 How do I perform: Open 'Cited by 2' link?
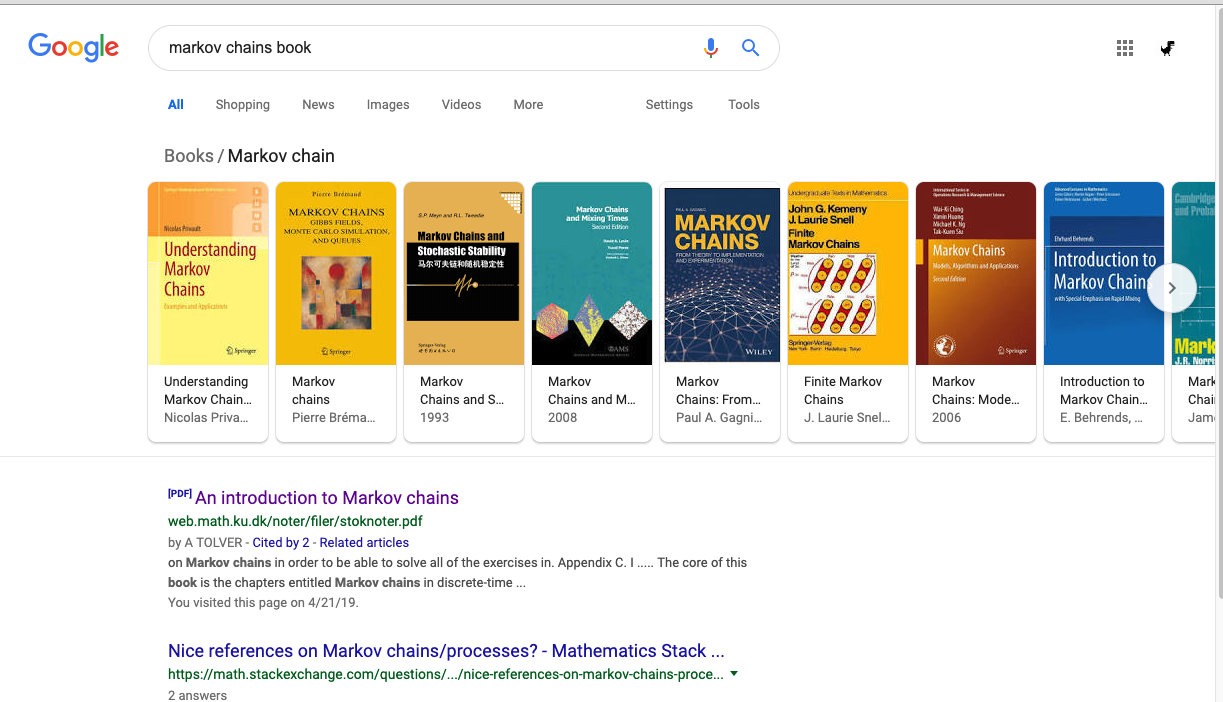pos(281,542)
